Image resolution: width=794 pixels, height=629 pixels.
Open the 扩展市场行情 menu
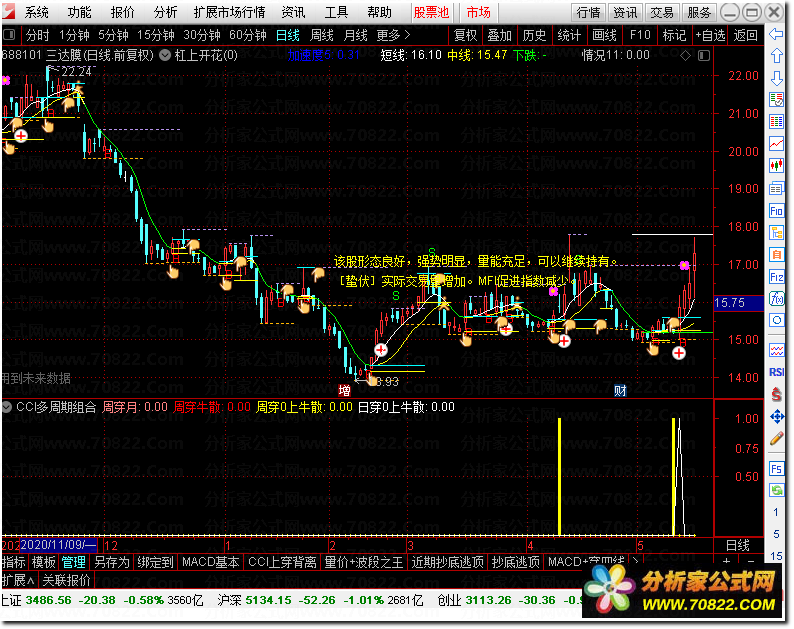(x=229, y=12)
